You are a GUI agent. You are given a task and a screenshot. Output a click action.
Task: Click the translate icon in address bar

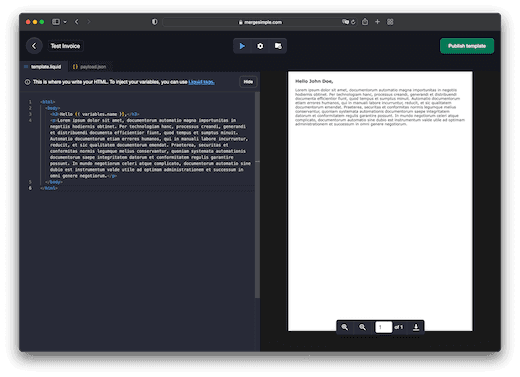(x=345, y=22)
